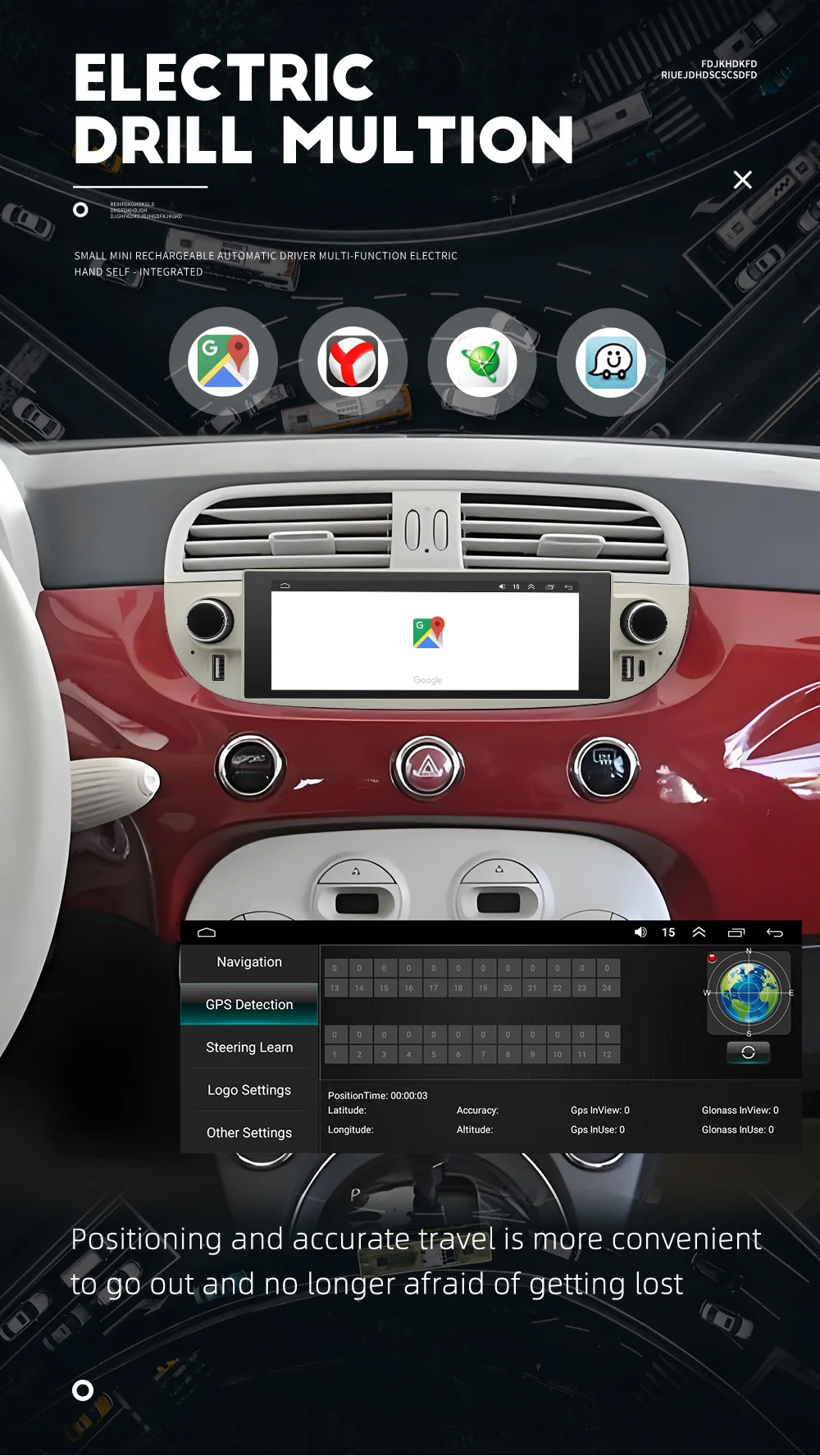Click the compass globe graphic
Screen dimensions: 820x1456
749,993
